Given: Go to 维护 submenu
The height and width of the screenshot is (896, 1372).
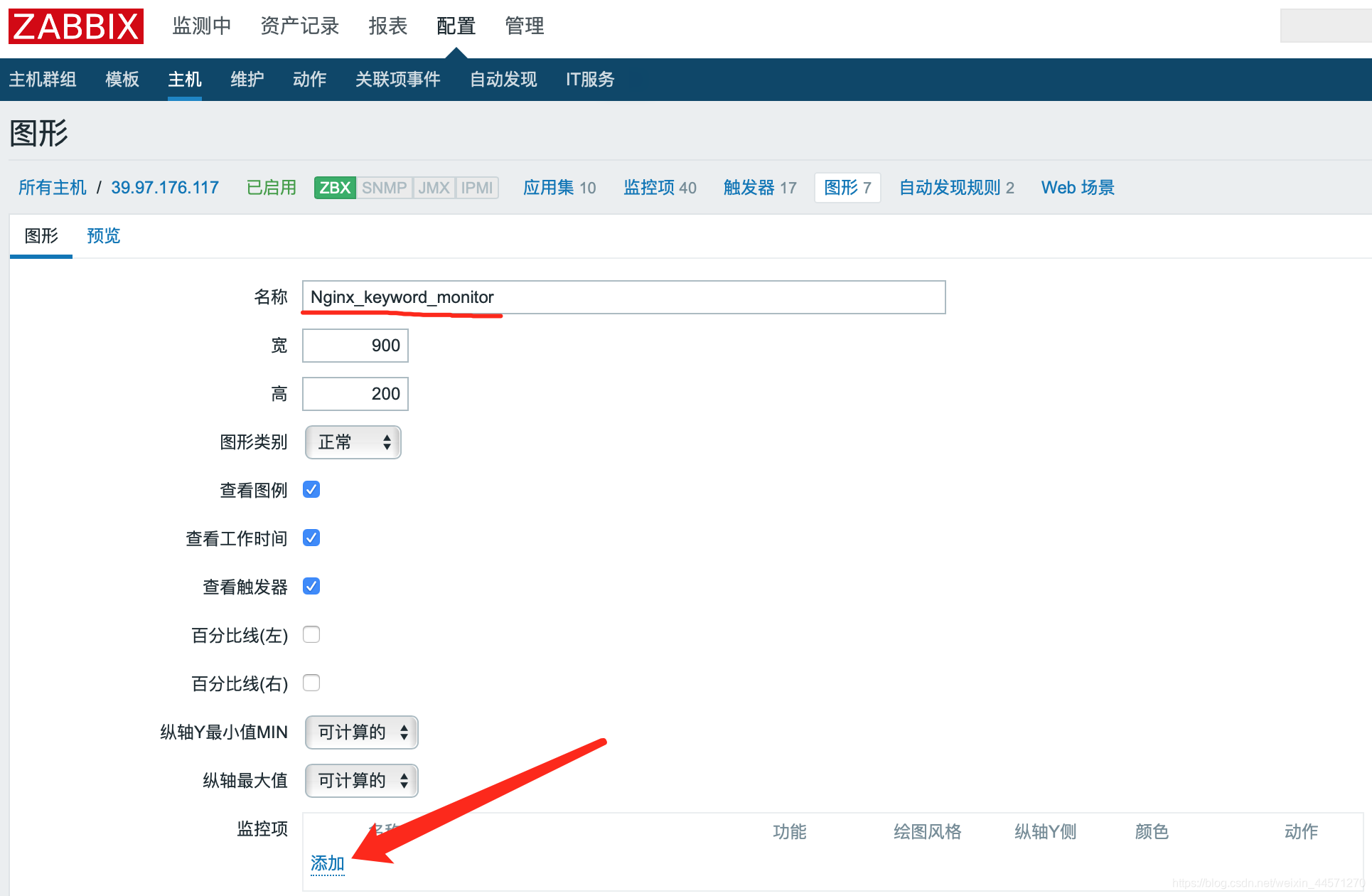Looking at the screenshot, I should [x=247, y=79].
